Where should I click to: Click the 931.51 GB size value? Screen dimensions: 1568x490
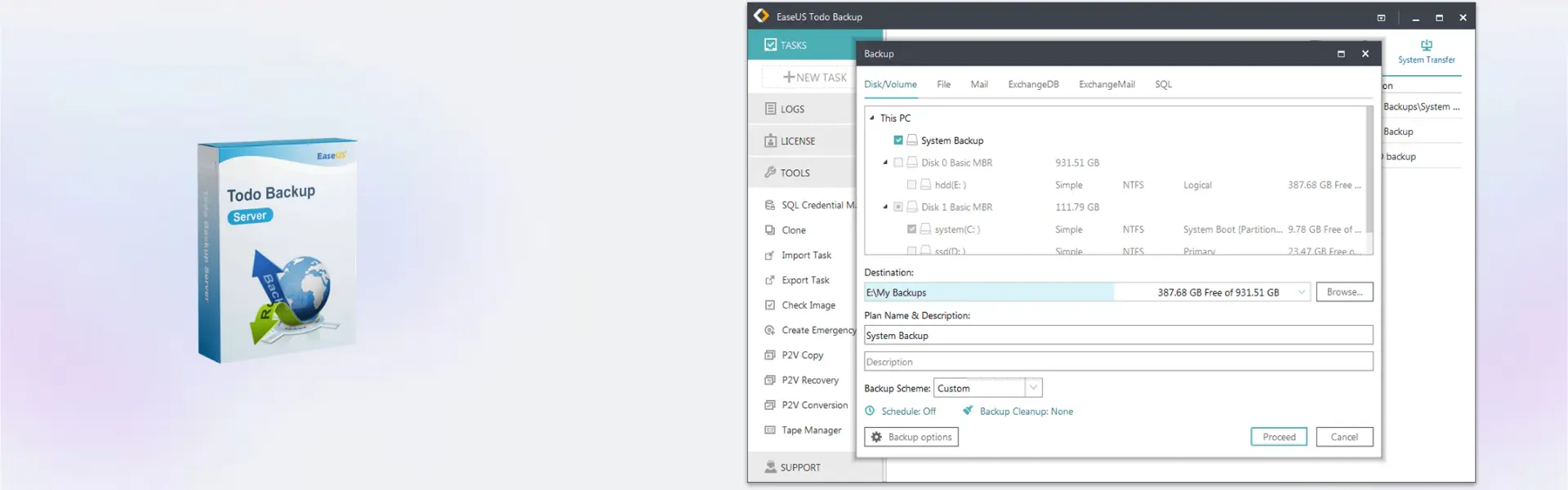point(1076,163)
